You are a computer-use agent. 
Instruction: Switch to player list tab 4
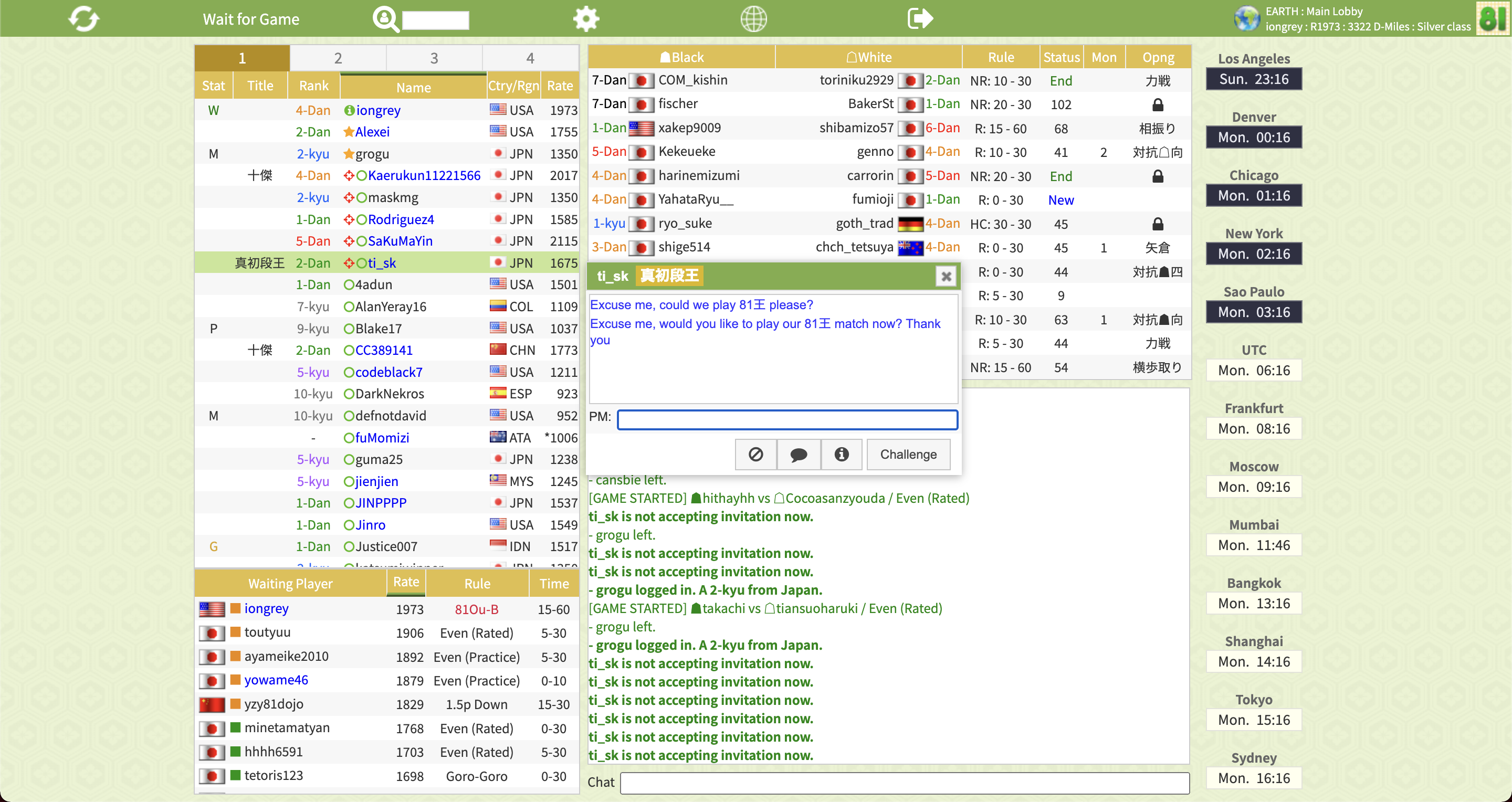click(530, 58)
